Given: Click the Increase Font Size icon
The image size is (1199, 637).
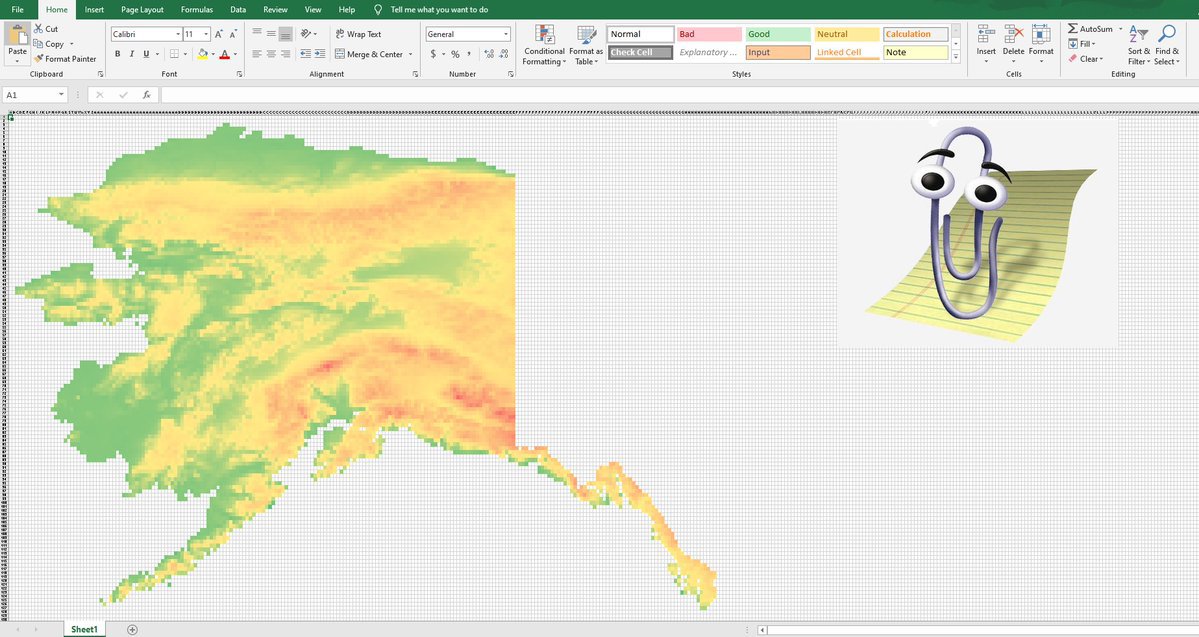Looking at the screenshot, I should click(x=218, y=34).
